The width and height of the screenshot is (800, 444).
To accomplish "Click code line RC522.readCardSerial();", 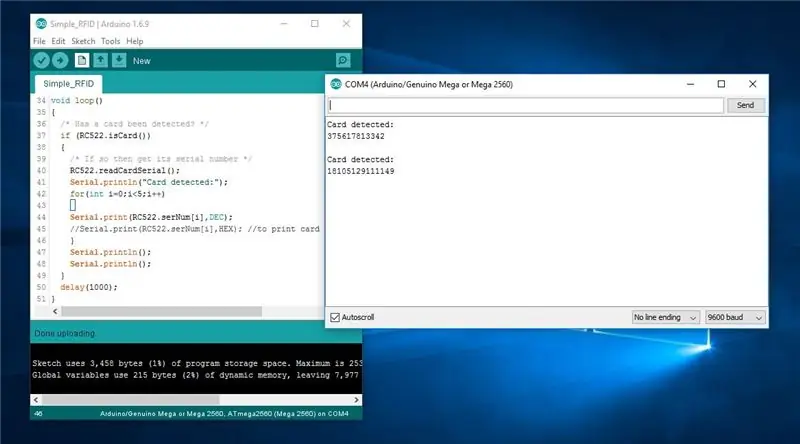I will pyautogui.click(x=124, y=170).
